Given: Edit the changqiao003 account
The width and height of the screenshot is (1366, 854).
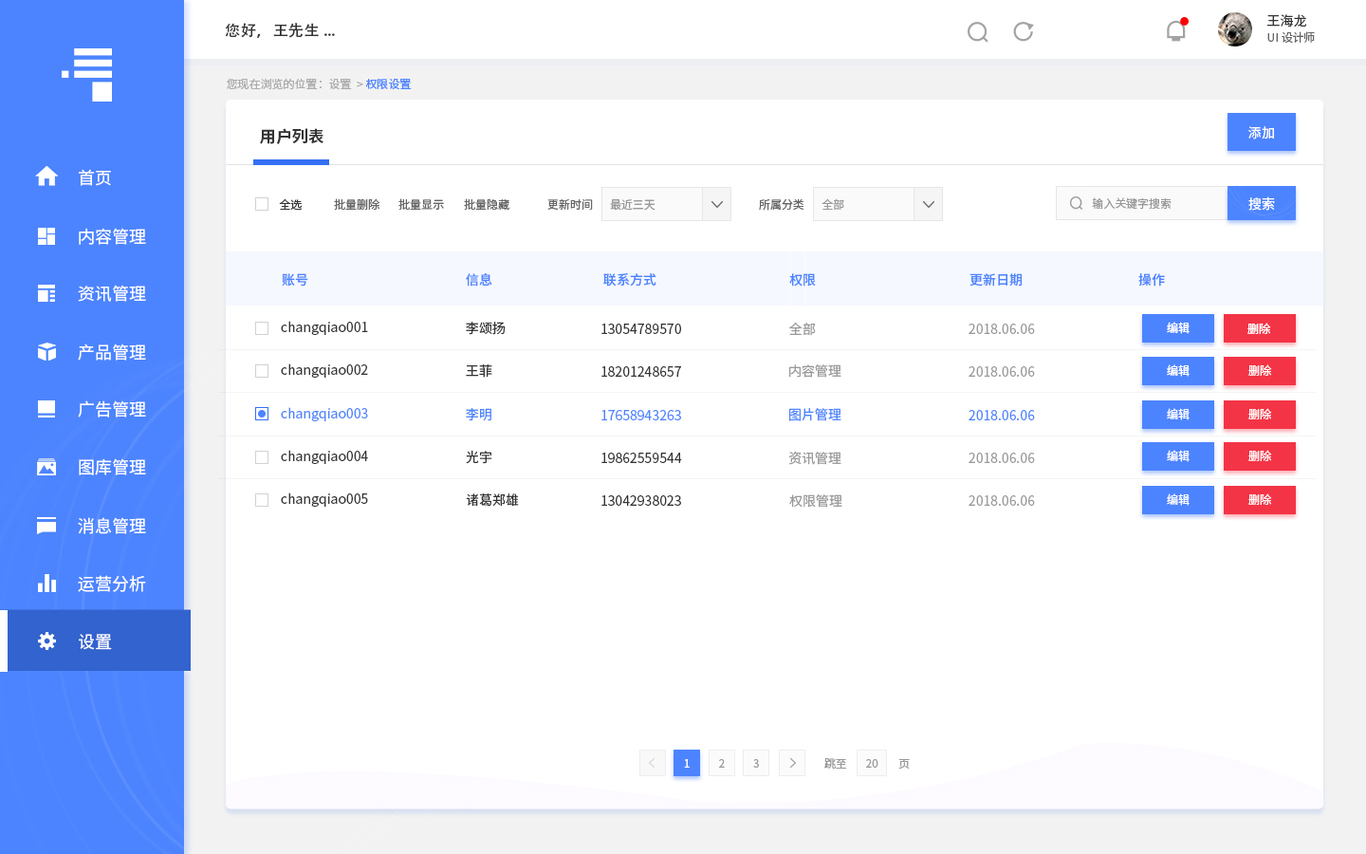Looking at the screenshot, I should click(x=1178, y=414).
